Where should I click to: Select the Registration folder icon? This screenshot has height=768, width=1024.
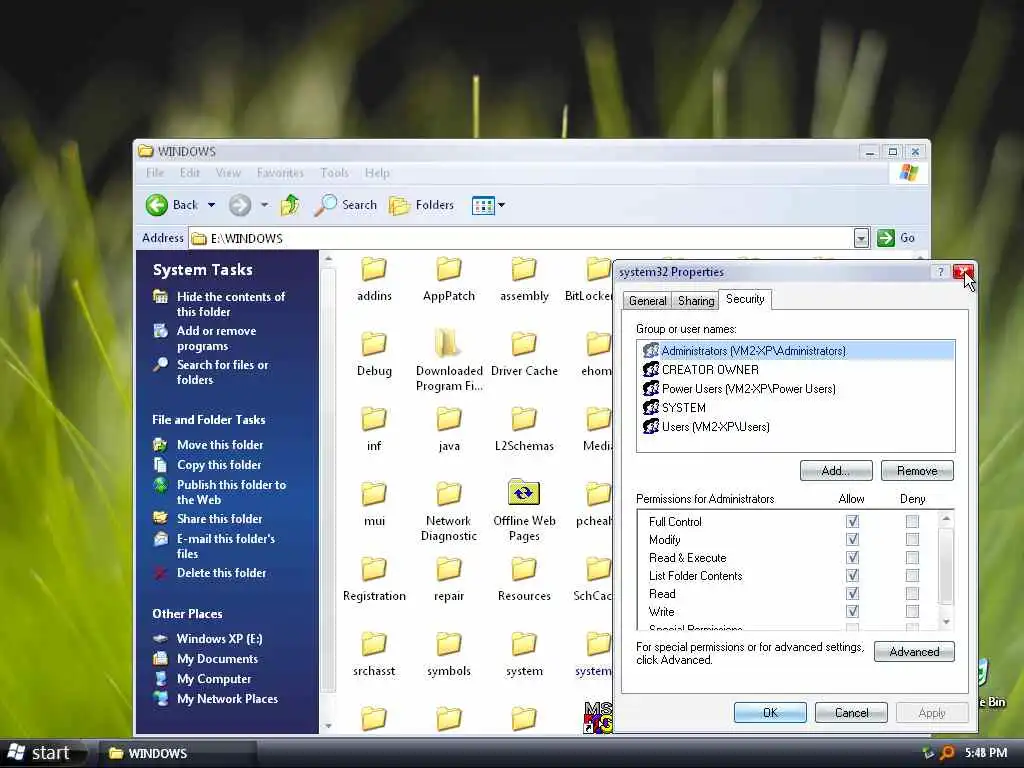click(x=374, y=569)
